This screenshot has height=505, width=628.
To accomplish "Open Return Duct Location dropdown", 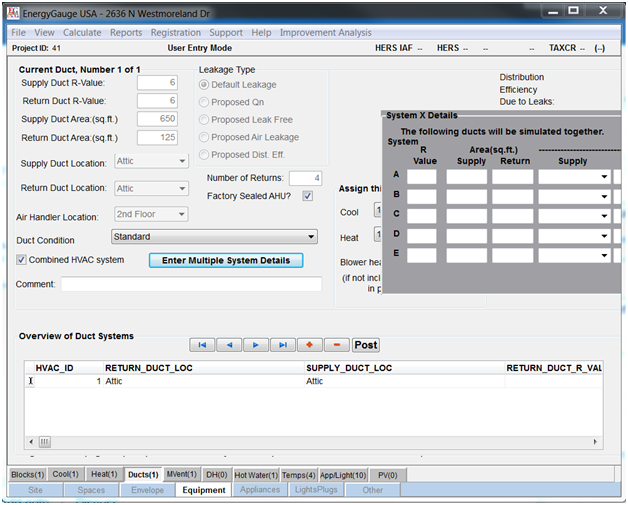I will click(x=182, y=188).
